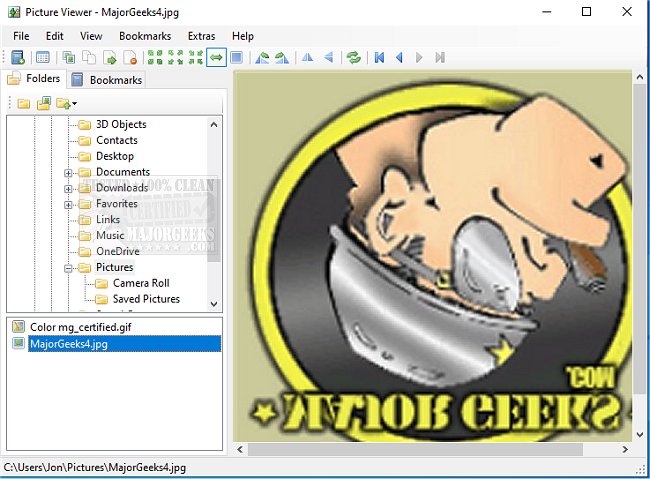This screenshot has width=650, height=479.
Task: Click the plain folder icon in Folders panel
Action: tap(24, 103)
